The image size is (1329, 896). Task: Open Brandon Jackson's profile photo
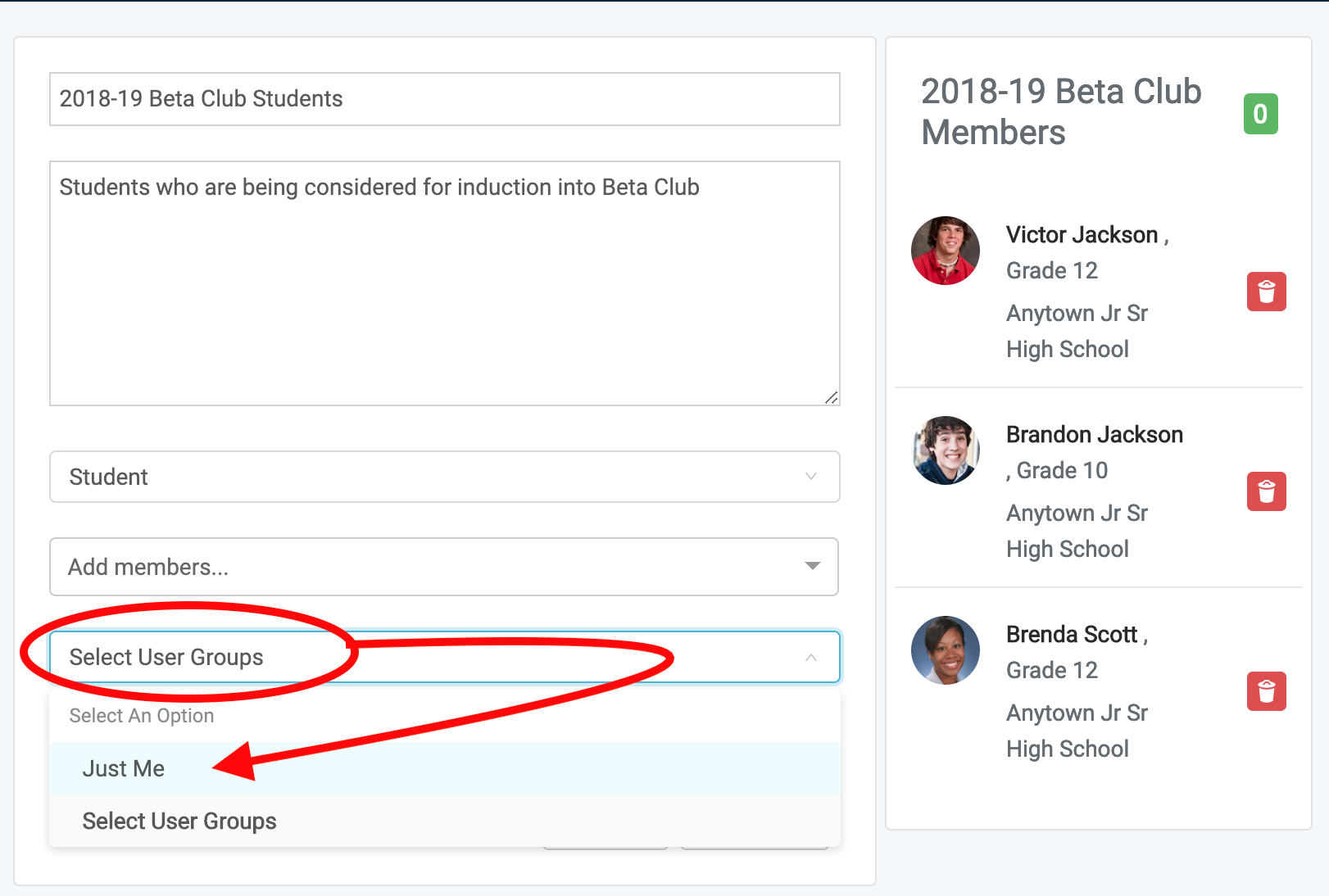946,450
